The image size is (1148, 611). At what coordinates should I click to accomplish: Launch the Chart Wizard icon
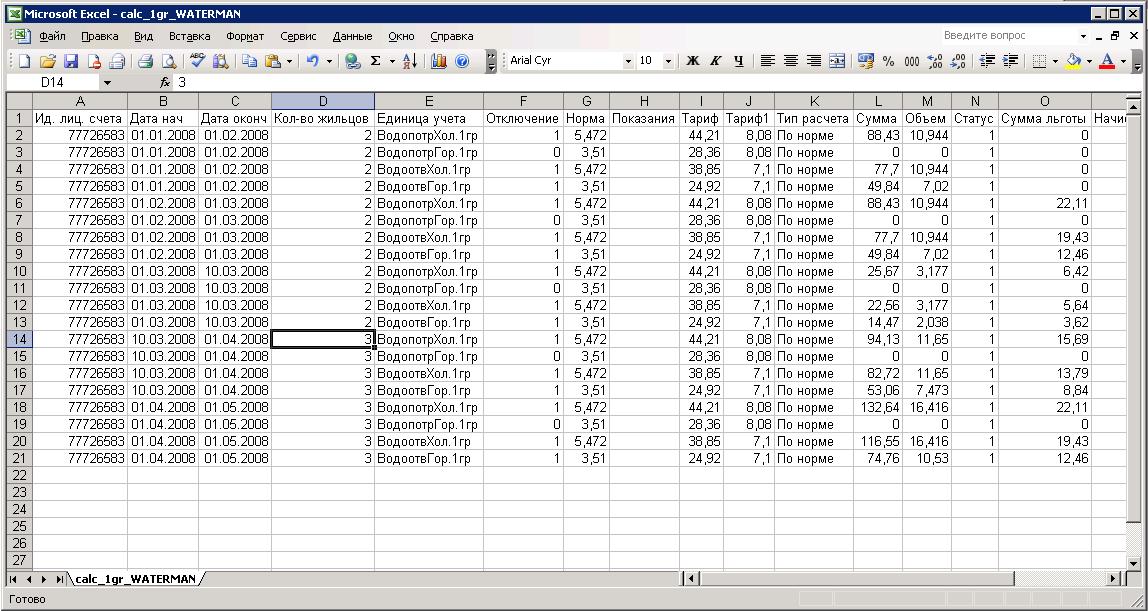tap(439, 61)
